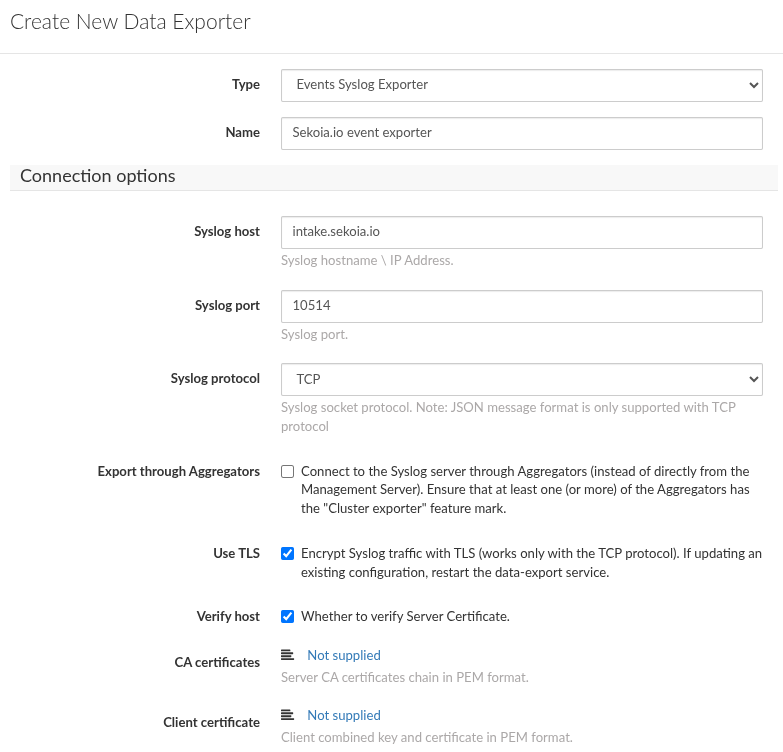Image resolution: width=783 pixels, height=752 pixels.
Task: Click the Export through Aggregators label
Action: [x=179, y=471]
